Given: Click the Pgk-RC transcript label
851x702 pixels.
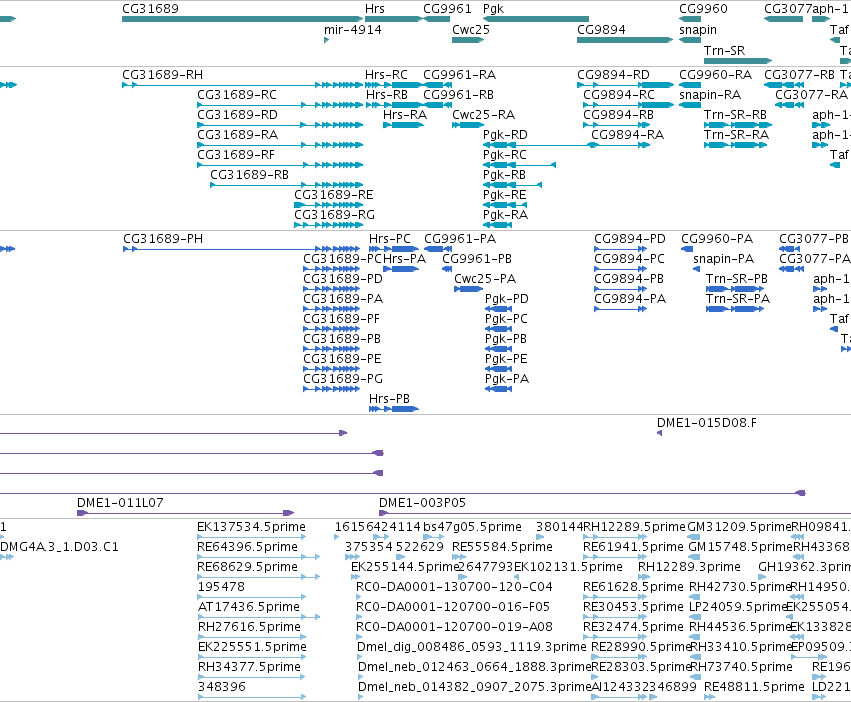Looking at the screenshot, I should pyautogui.click(x=505, y=155).
